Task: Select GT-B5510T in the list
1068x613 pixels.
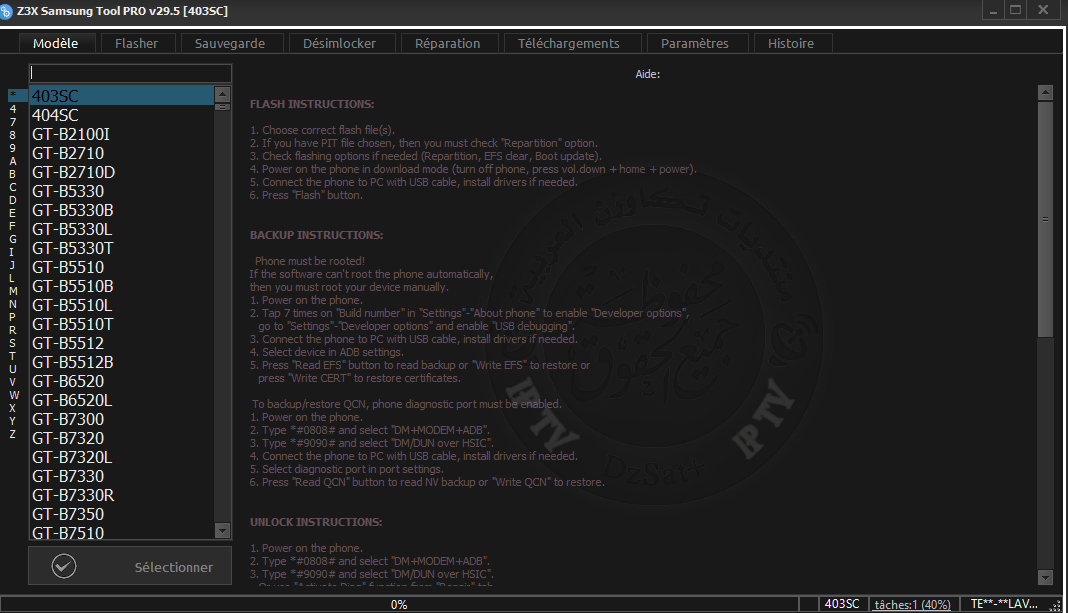Action: pyautogui.click(x=121, y=325)
